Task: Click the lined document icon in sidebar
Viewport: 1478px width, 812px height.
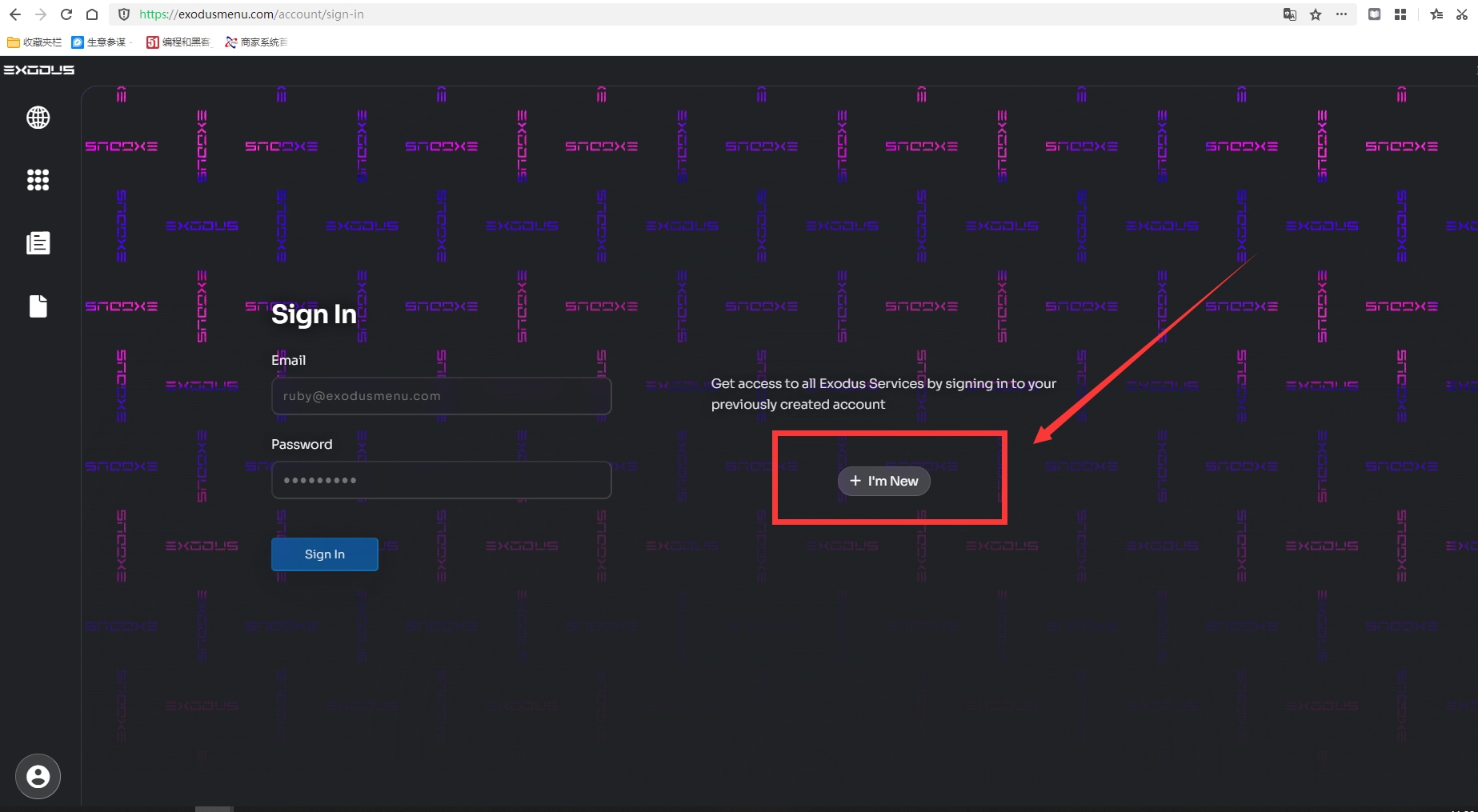Action: [38, 243]
